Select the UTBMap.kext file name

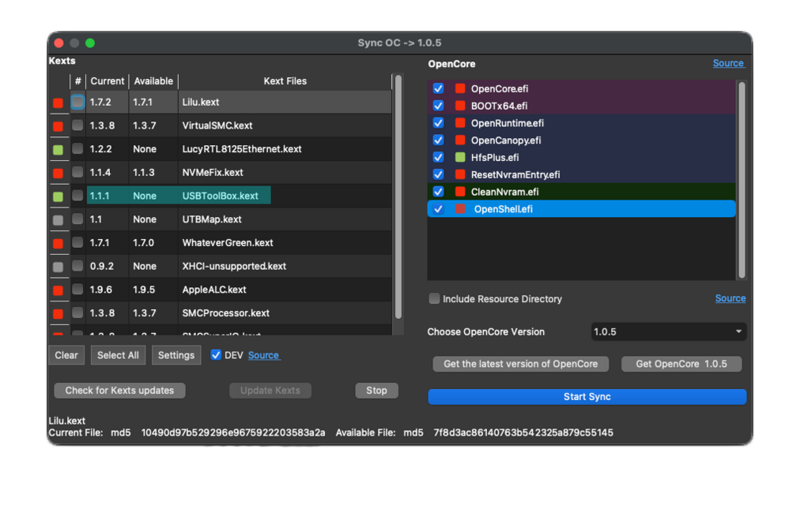tap(212, 219)
